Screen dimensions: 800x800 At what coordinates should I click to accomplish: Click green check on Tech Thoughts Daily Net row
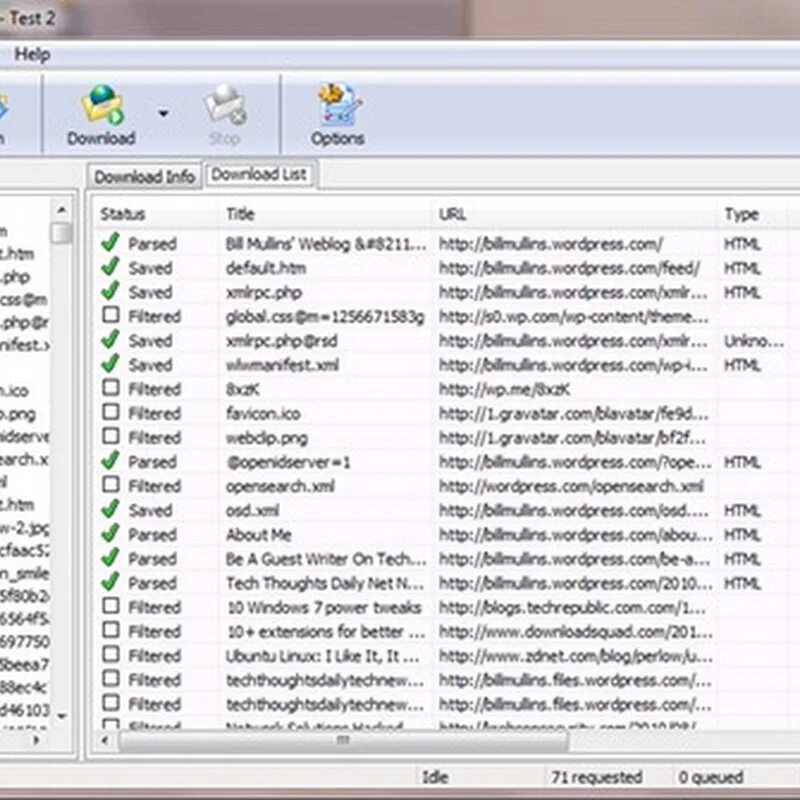[x=110, y=582]
